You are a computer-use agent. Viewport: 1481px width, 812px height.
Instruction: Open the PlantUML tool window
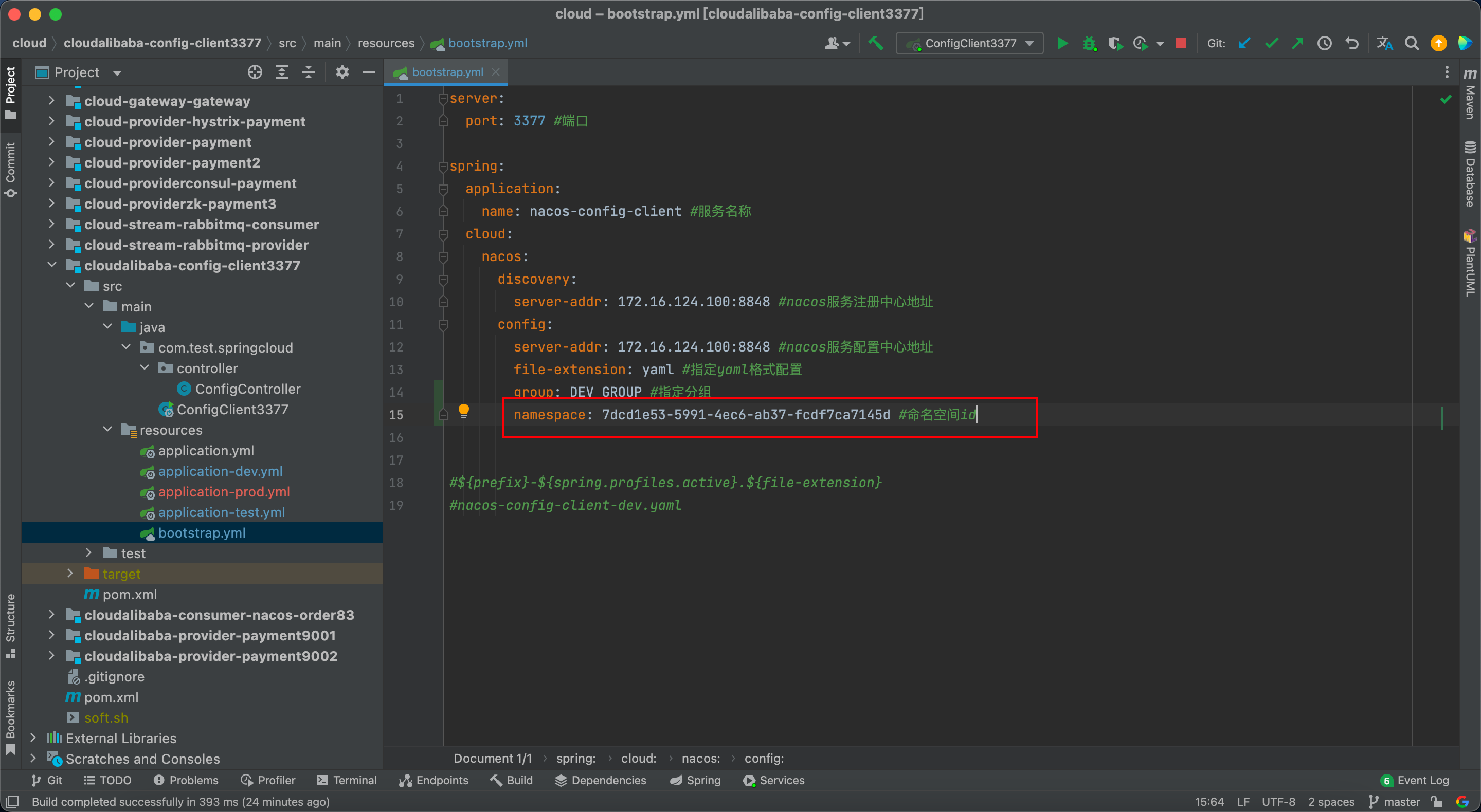tap(1471, 263)
